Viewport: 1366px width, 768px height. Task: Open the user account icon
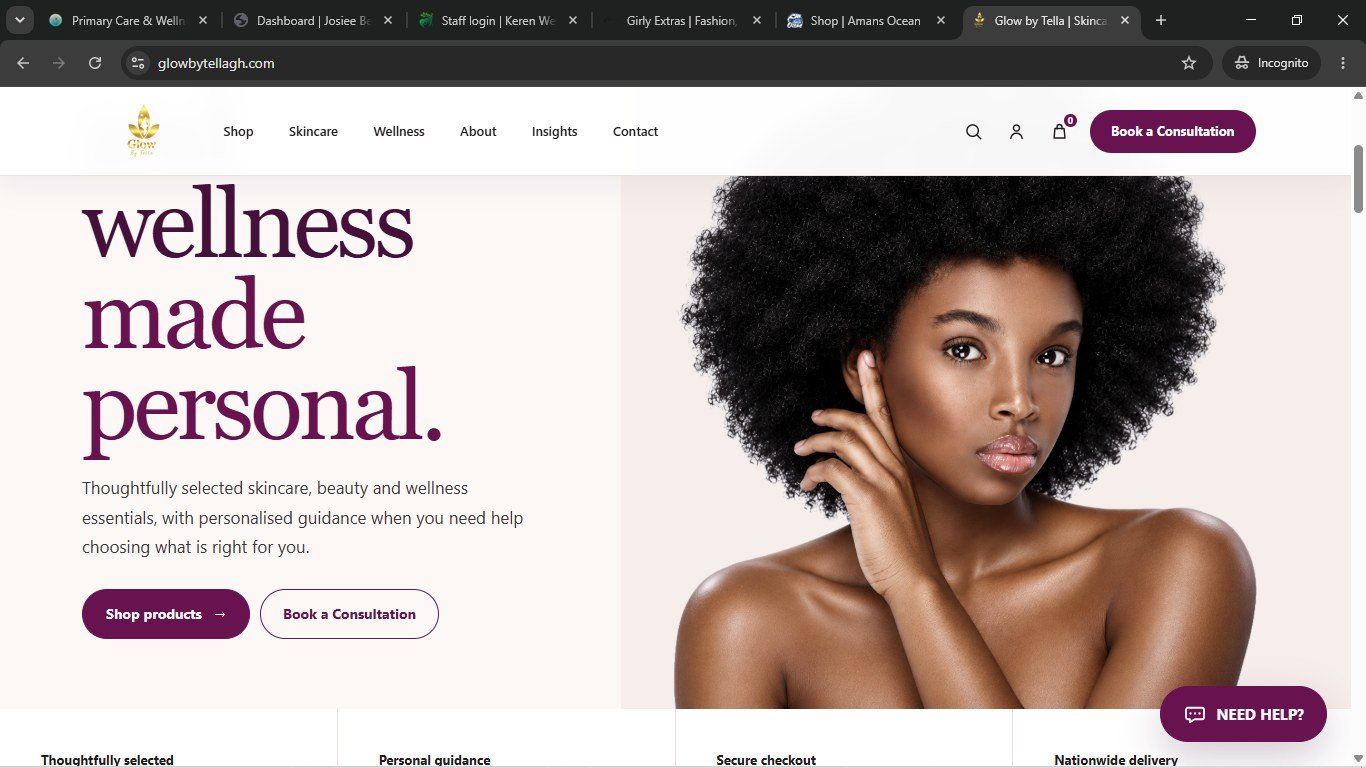pos(1016,132)
